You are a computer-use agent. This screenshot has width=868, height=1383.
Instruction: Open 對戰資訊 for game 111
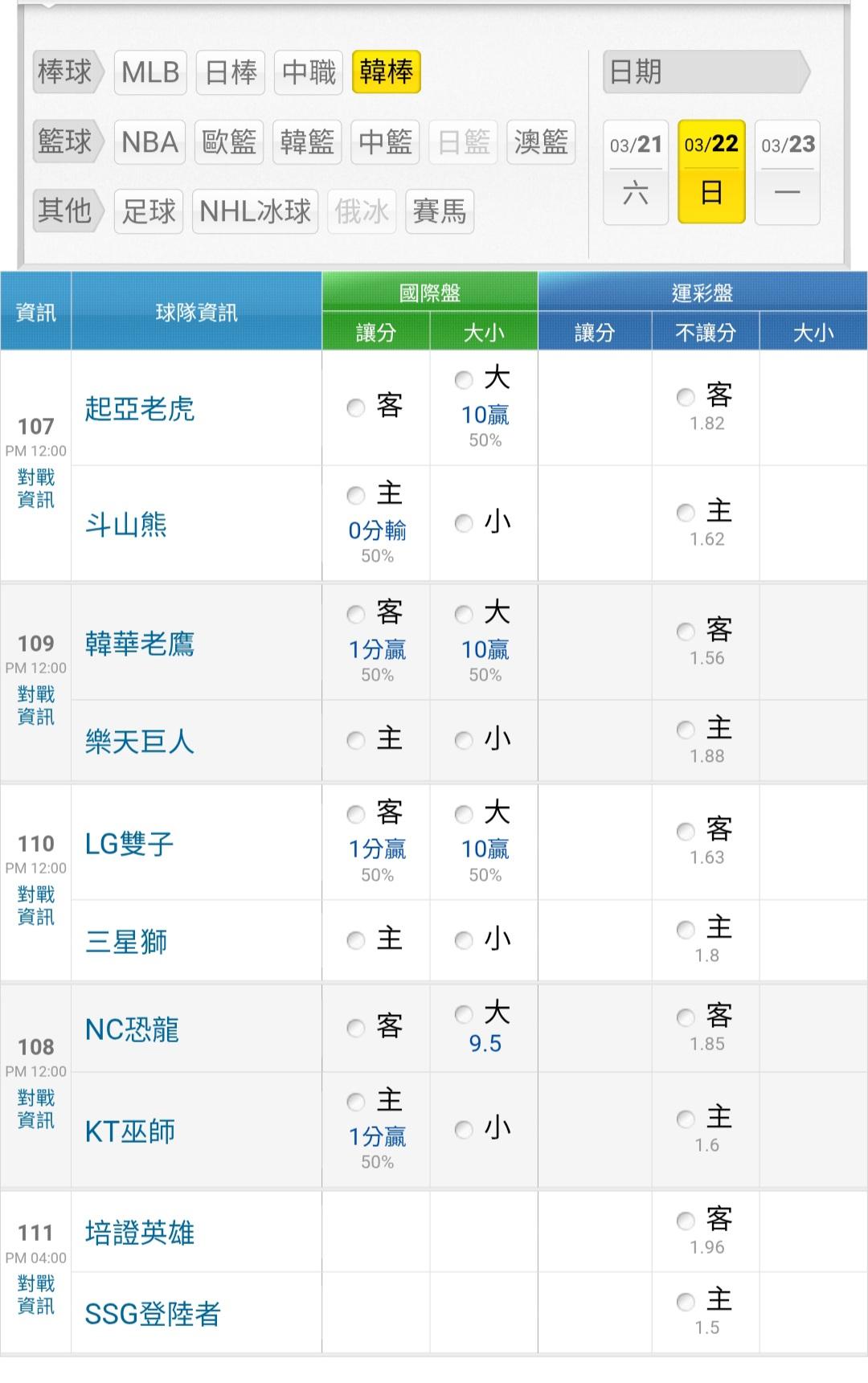tap(36, 1295)
